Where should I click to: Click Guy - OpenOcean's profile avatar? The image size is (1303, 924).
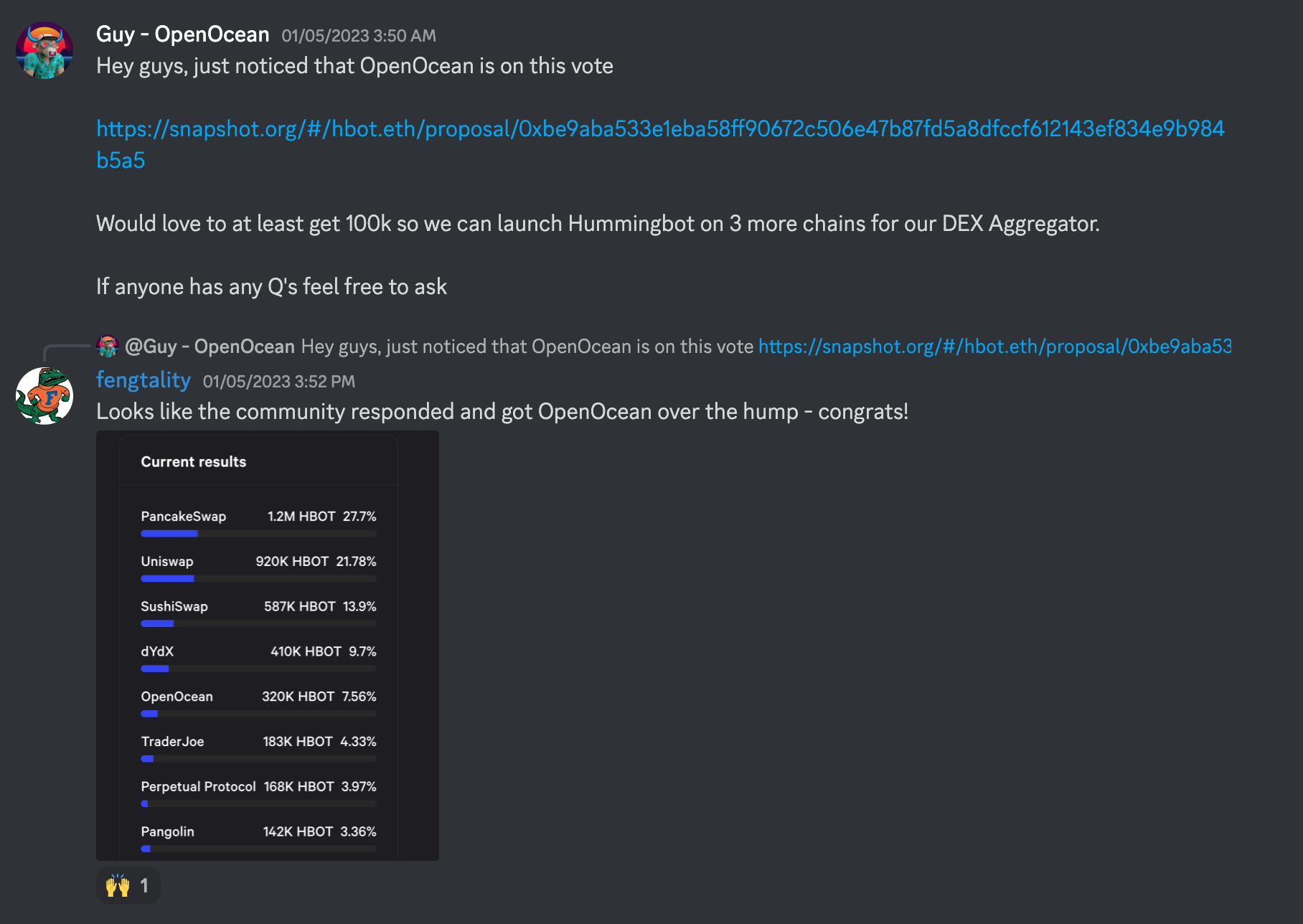pyautogui.click(x=44, y=50)
